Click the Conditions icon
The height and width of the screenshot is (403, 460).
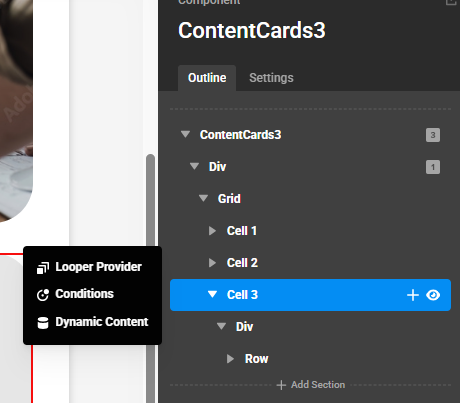pos(43,295)
